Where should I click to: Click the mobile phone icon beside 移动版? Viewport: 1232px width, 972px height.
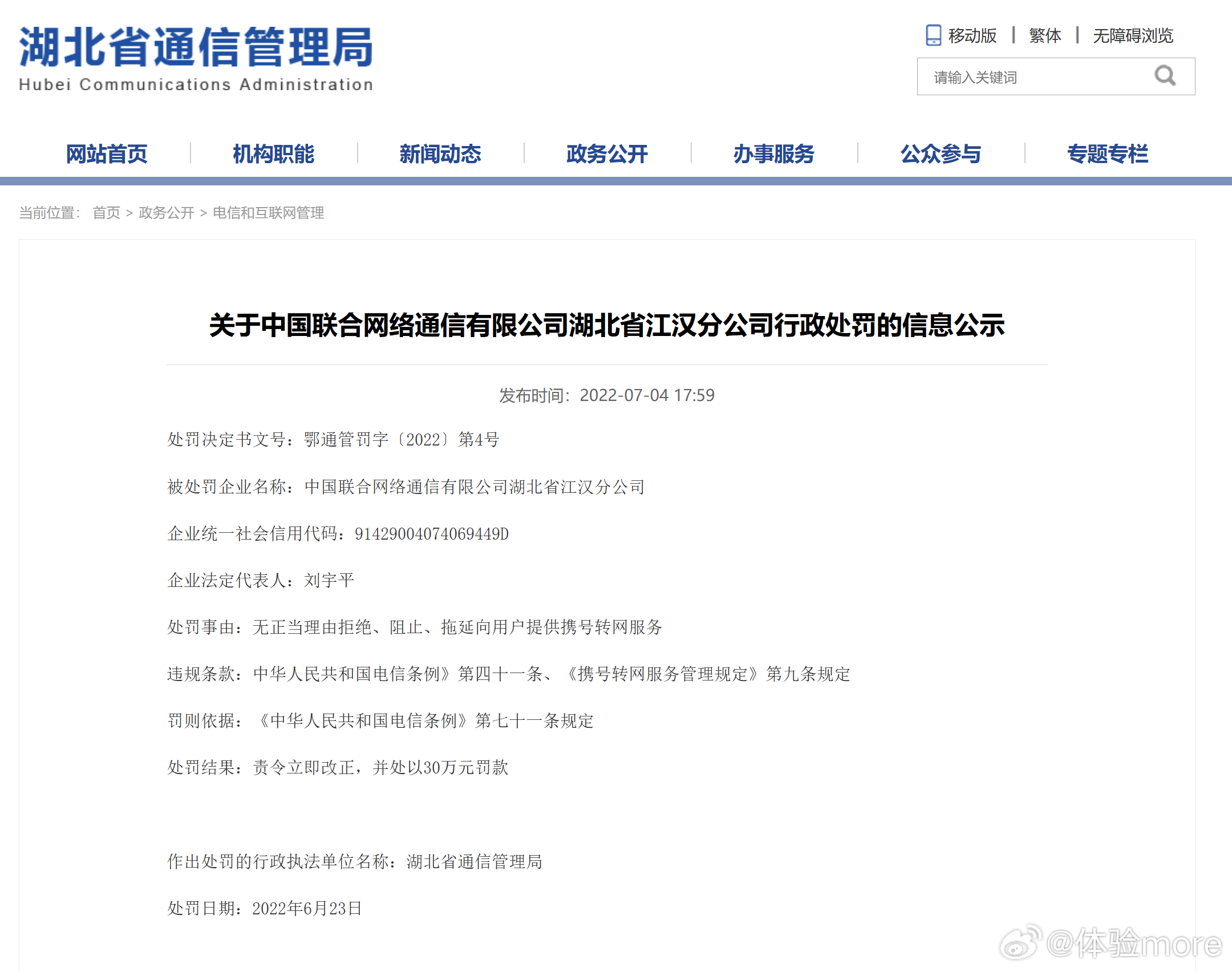pyautogui.click(x=934, y=35)
